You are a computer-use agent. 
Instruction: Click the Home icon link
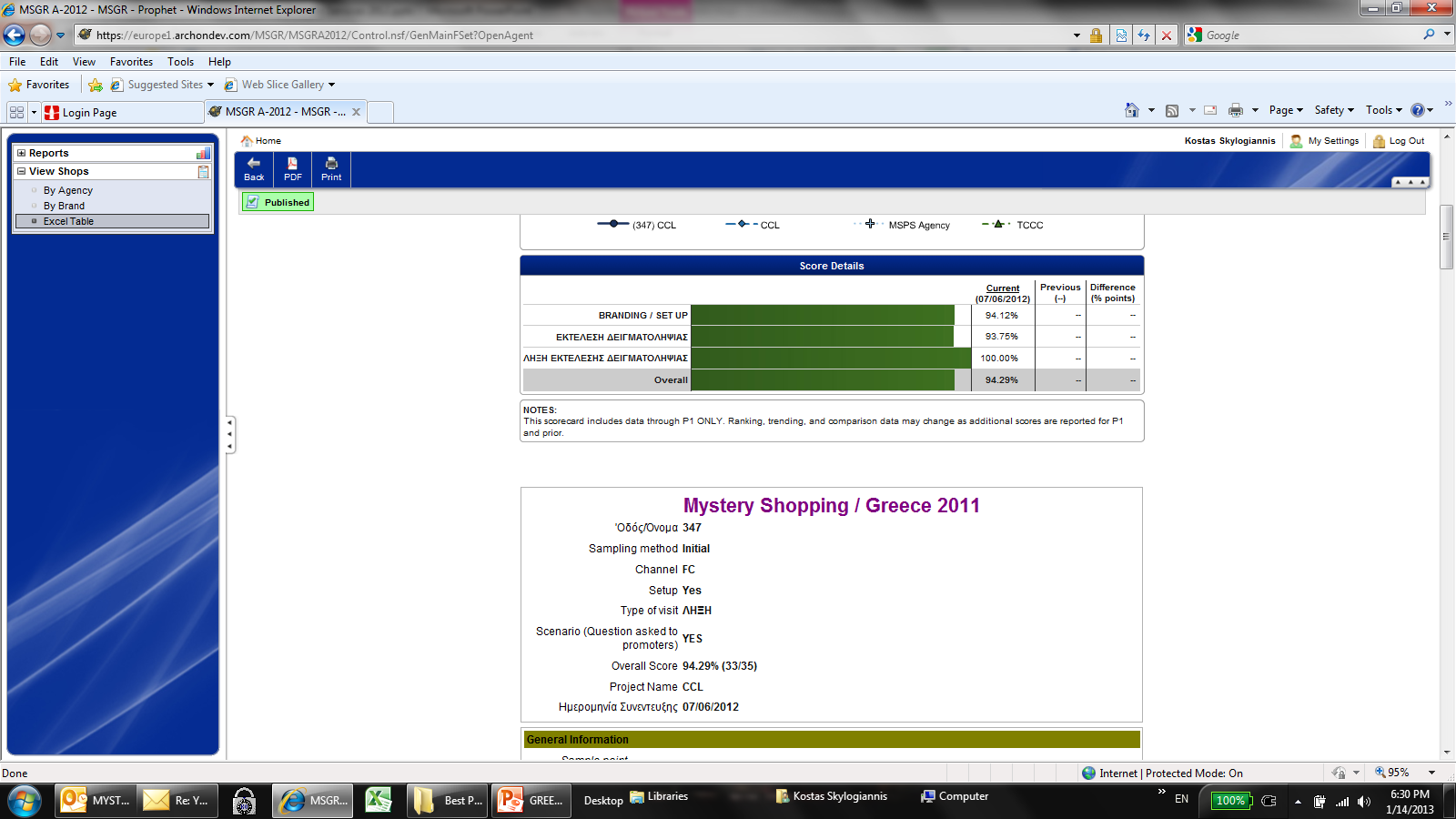pos(260,141)
